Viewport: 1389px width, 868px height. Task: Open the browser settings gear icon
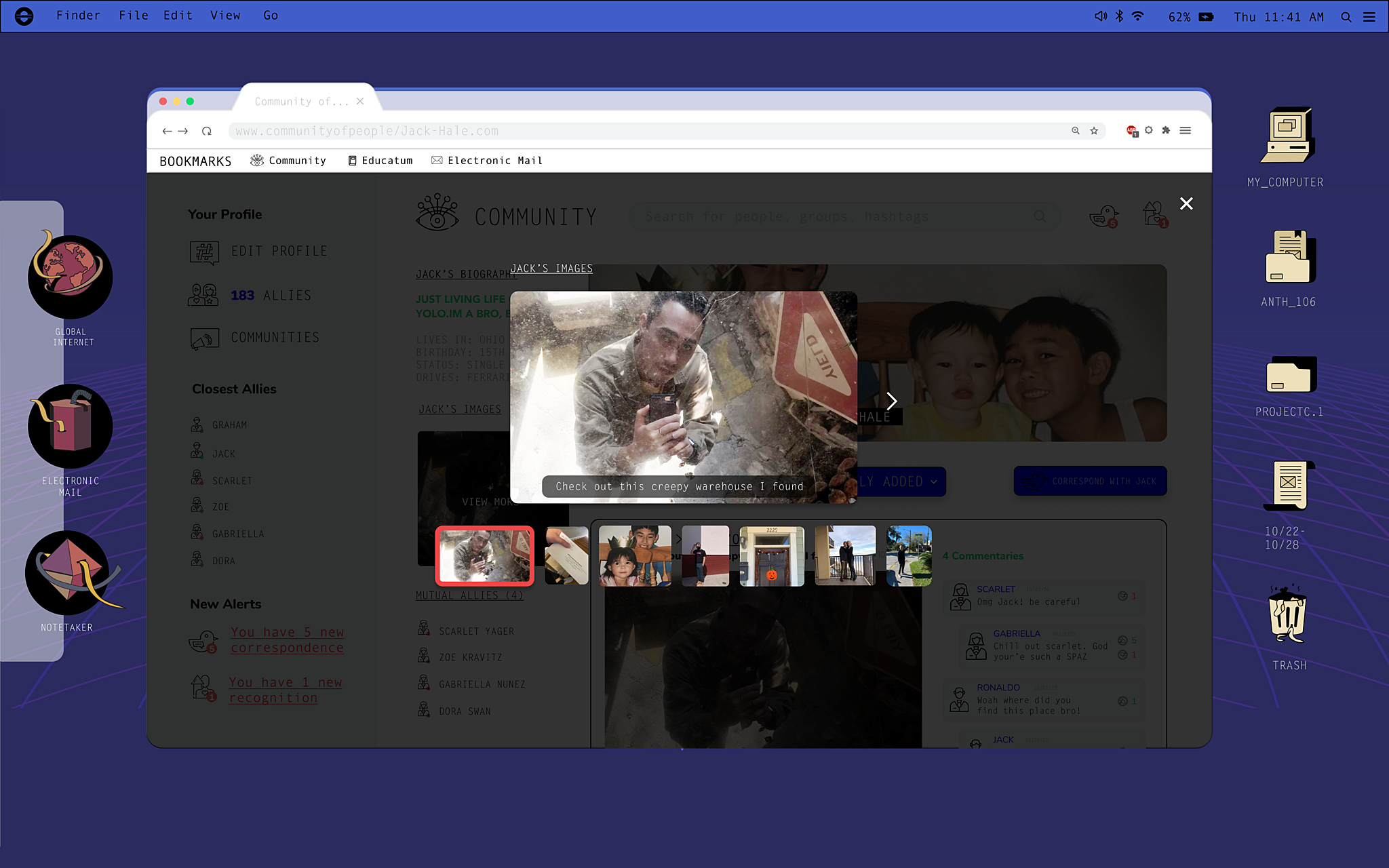tap(1149, 130)
